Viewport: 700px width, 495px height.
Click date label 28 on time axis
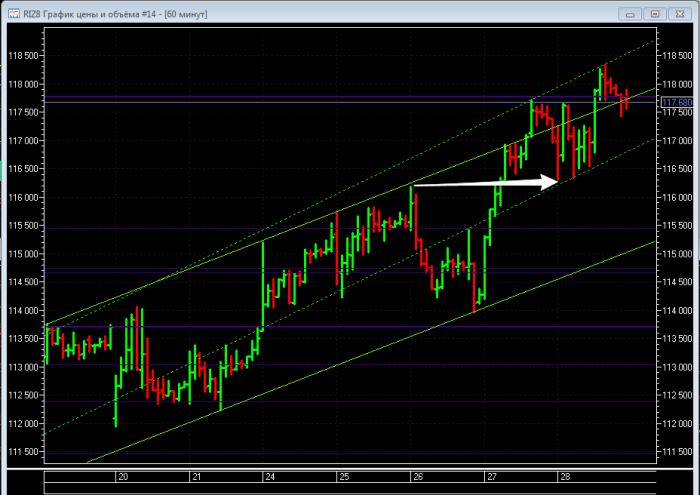pos(565,477)
